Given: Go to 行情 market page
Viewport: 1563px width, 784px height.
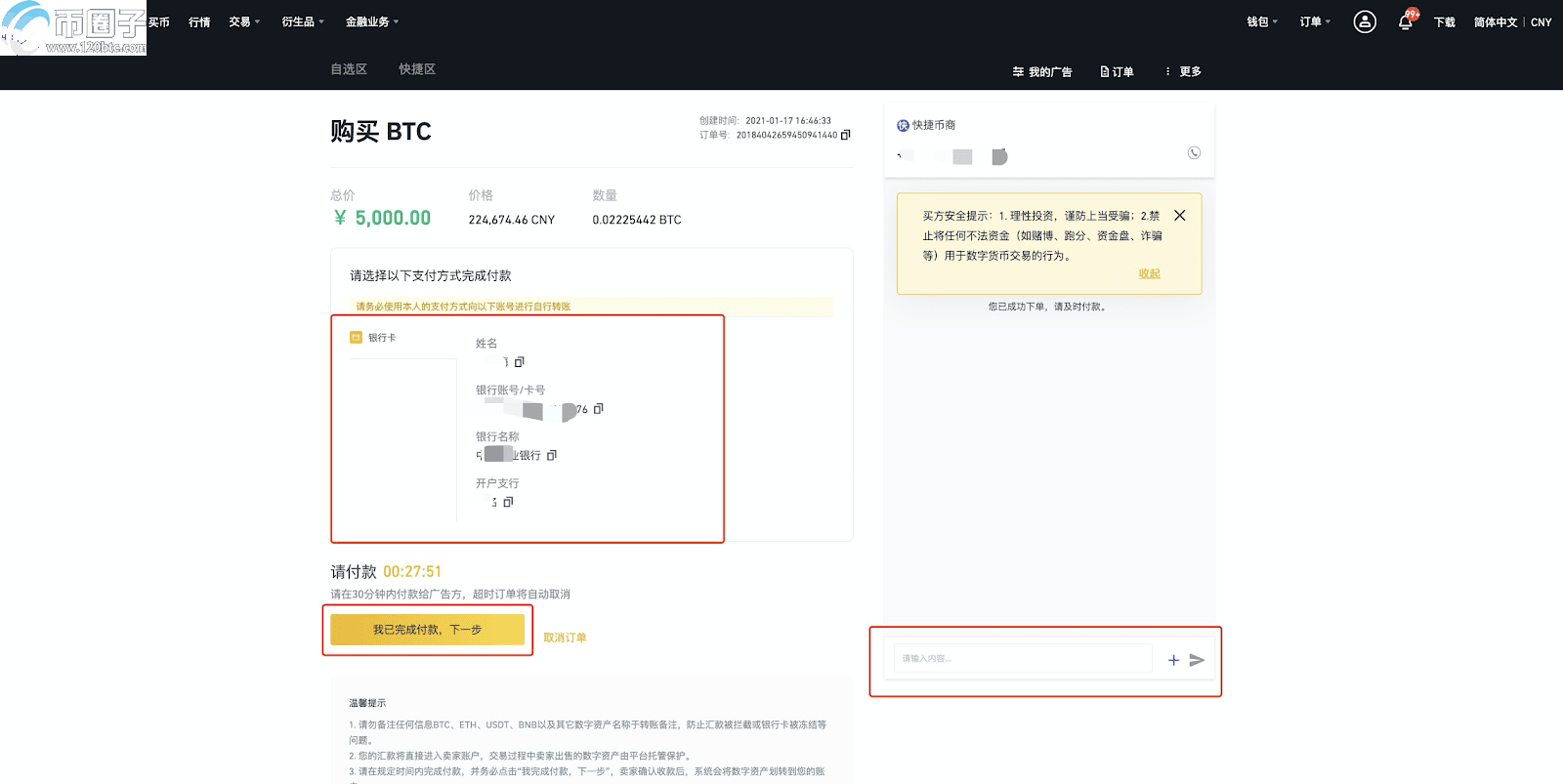Looking at the screenshot, I should (199, 21).
